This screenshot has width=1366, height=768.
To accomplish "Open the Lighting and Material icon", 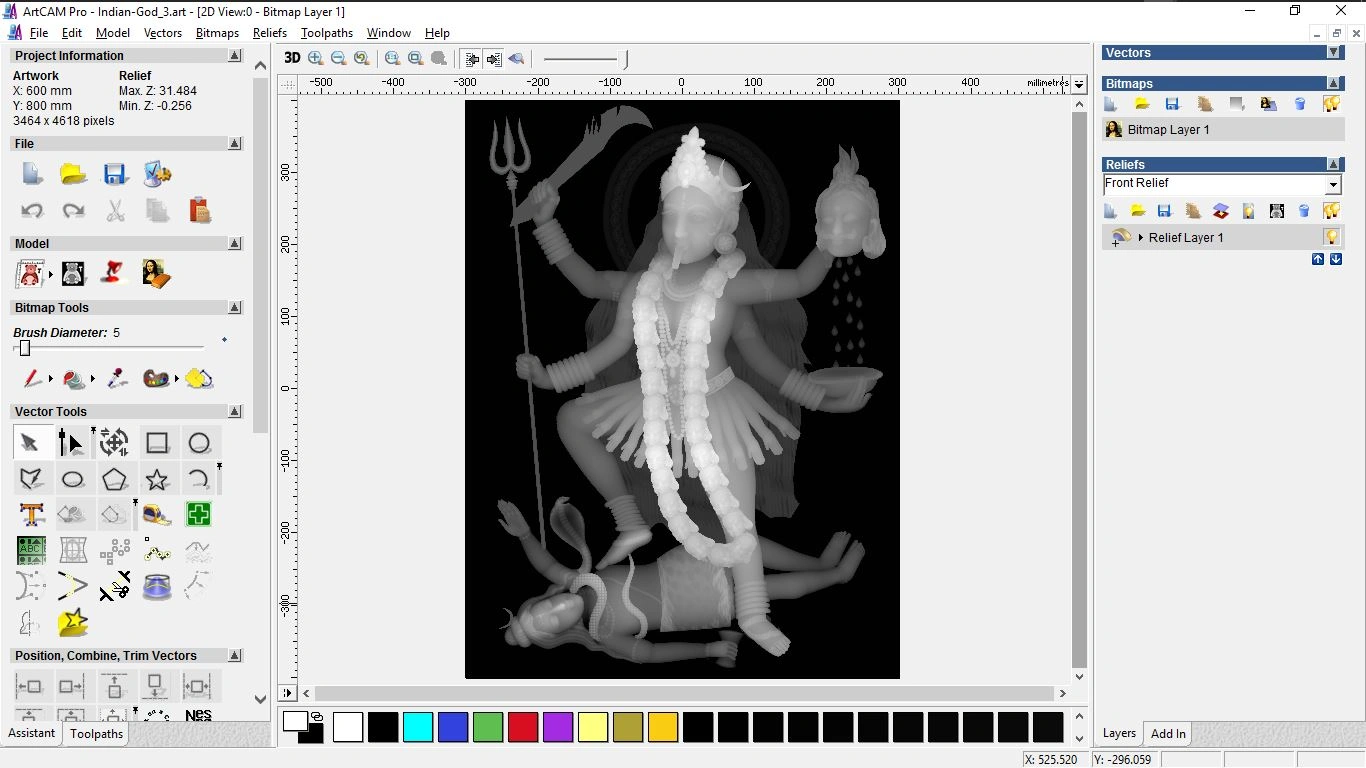I will [x=1247, y=211].
